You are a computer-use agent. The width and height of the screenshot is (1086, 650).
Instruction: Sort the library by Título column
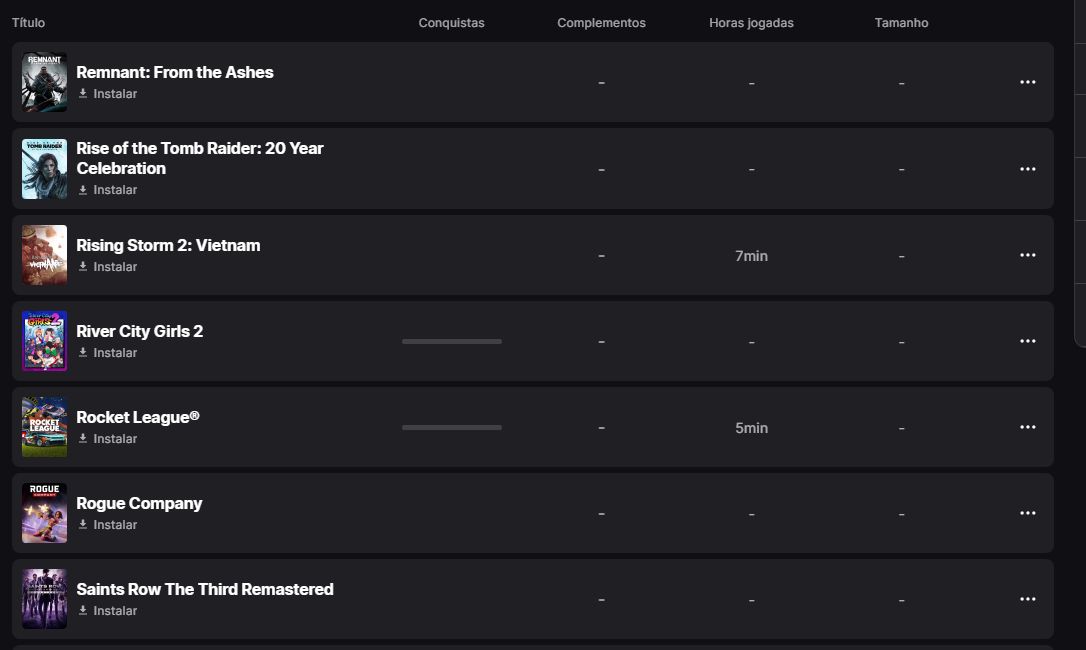[28, 23]
